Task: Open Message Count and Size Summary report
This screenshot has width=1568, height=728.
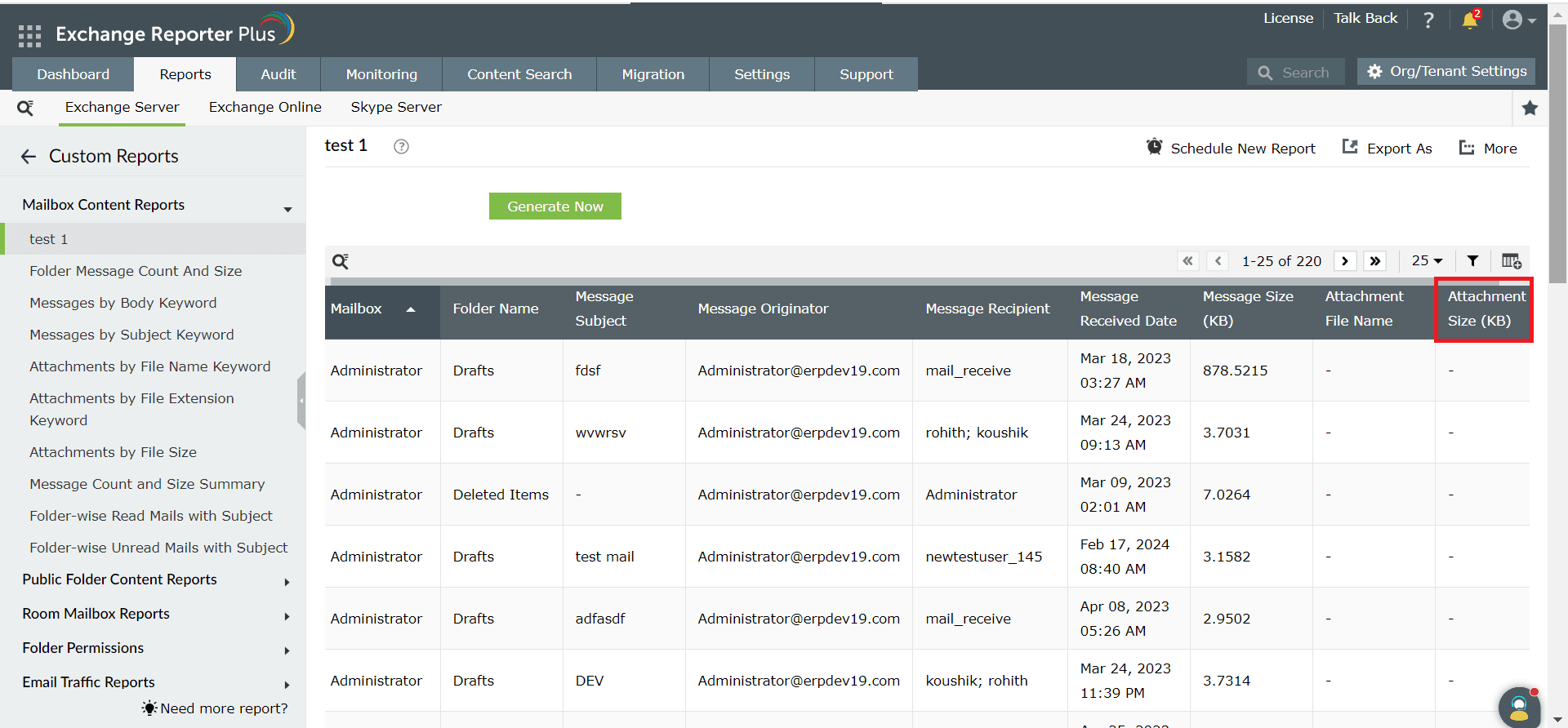Action: 147,484
